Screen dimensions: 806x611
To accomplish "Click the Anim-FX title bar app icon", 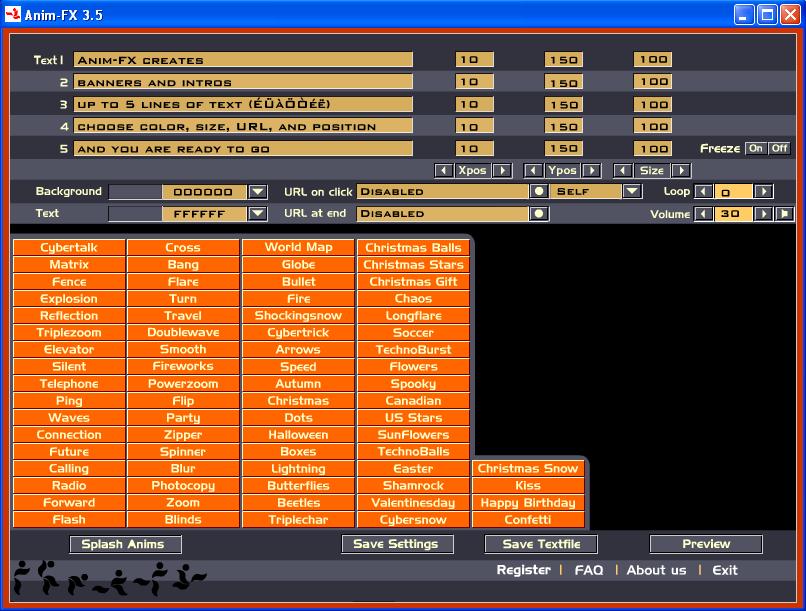I will point(13,14).
